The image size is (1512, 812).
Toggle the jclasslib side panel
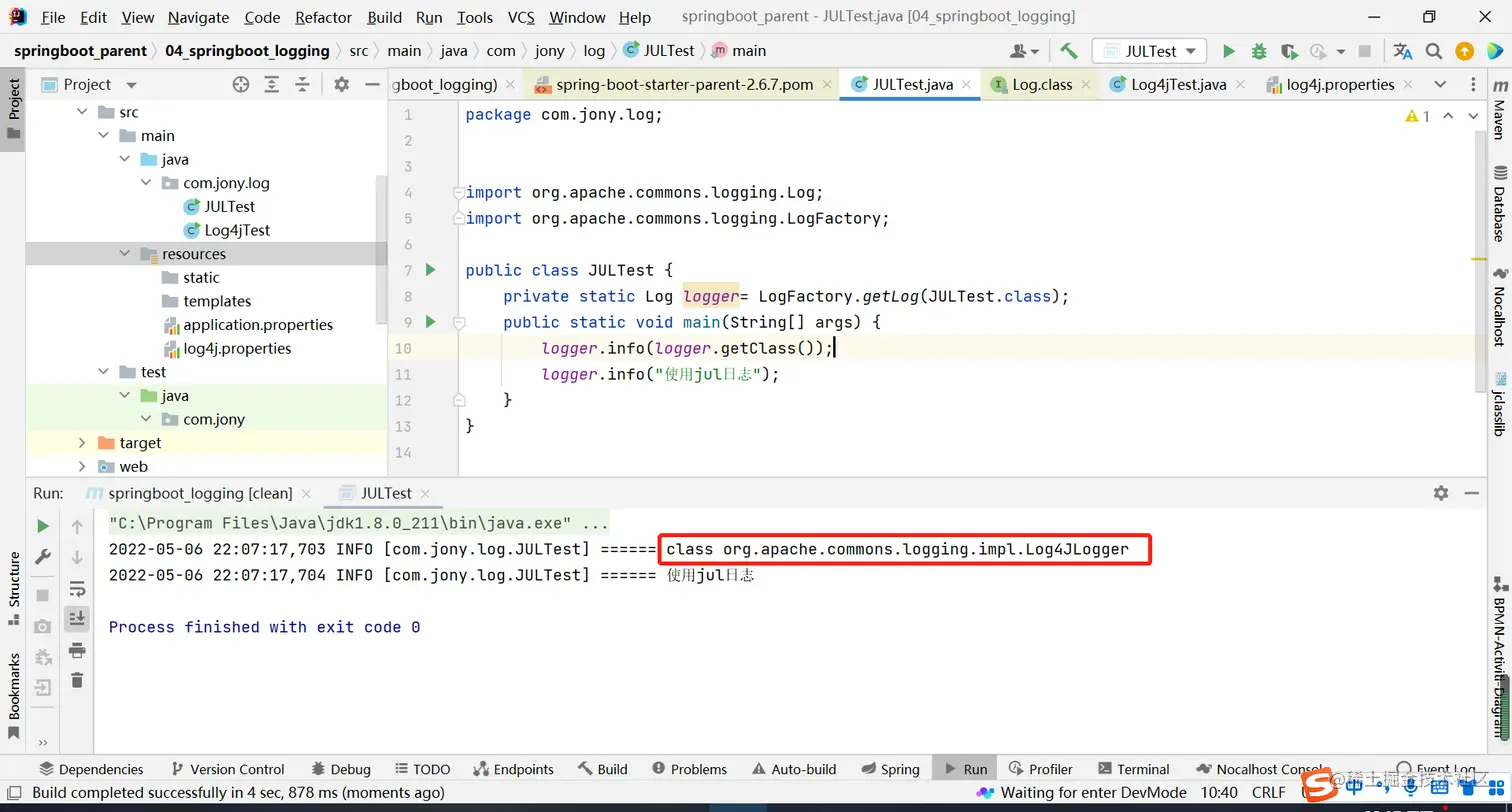(x=1499, y=405)
